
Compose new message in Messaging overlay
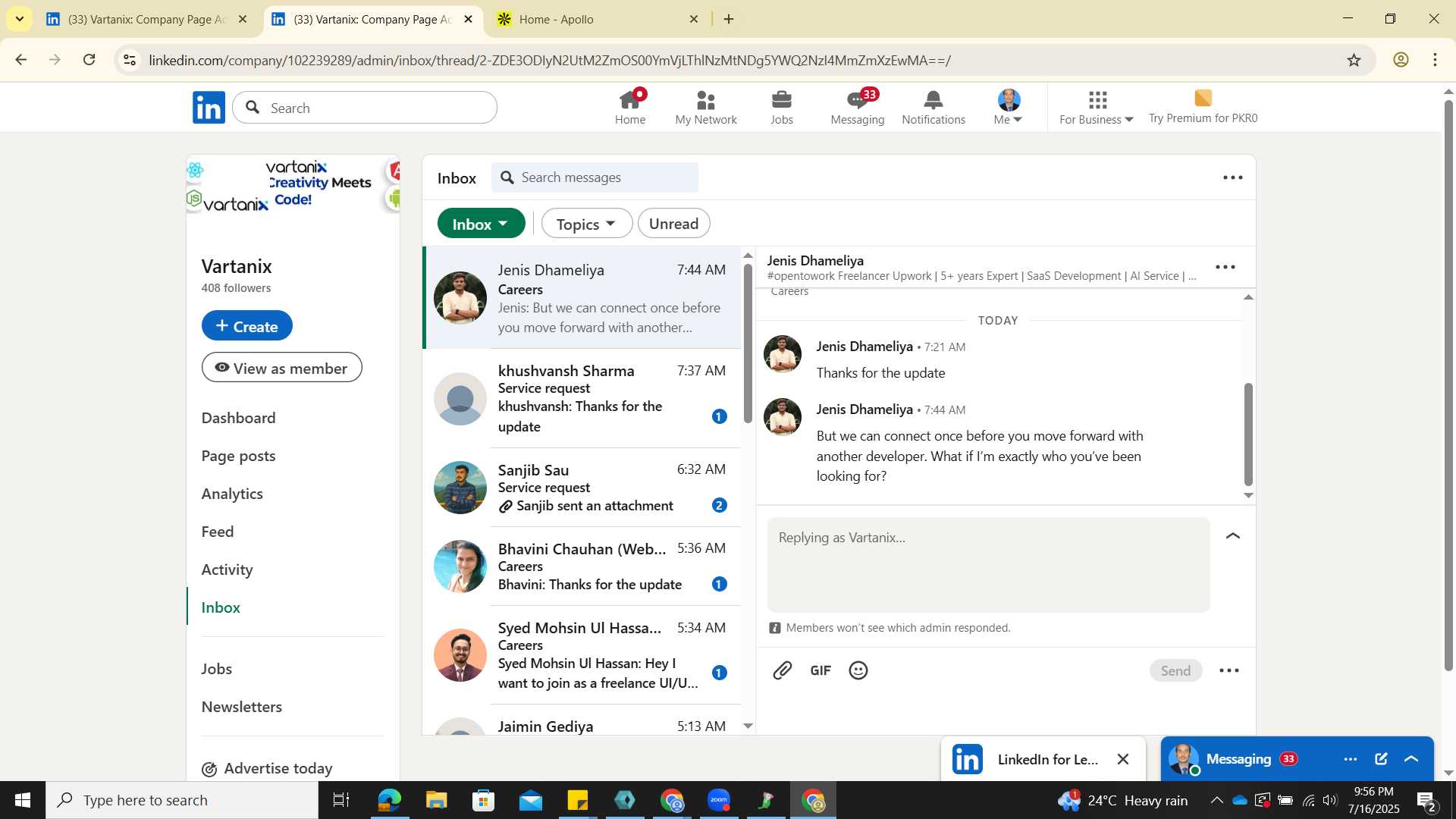pos(1381,759)
